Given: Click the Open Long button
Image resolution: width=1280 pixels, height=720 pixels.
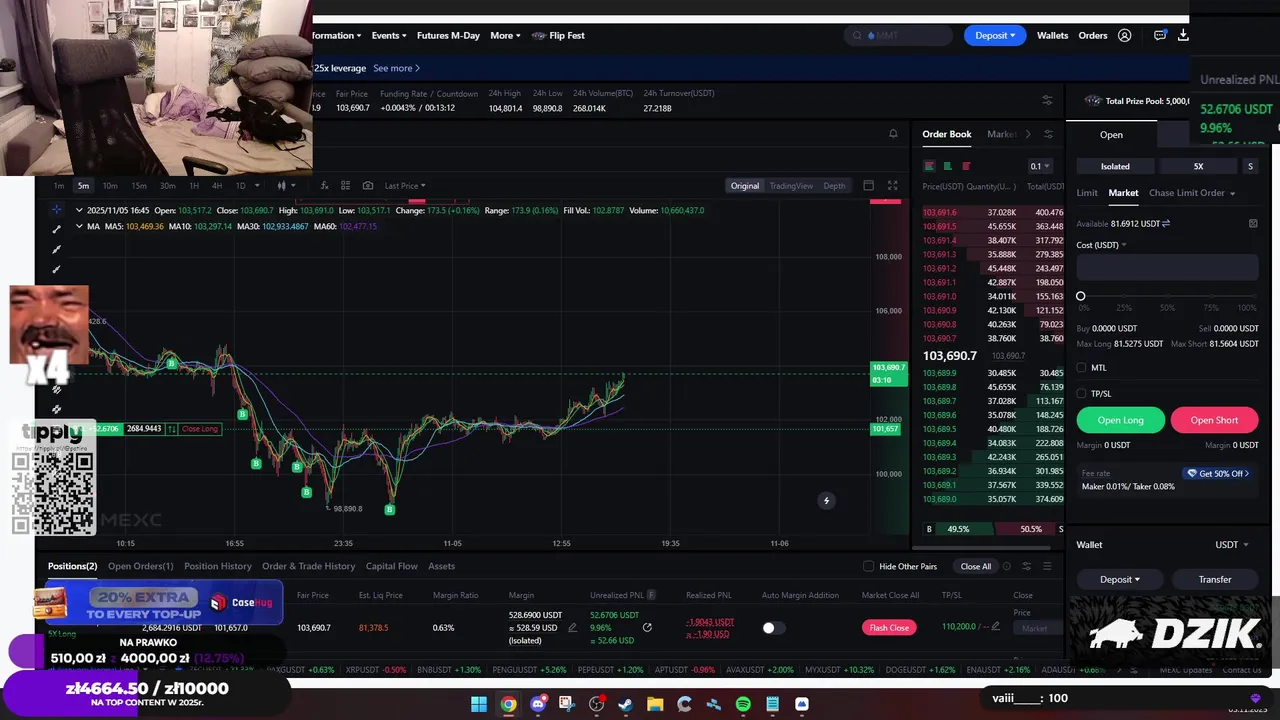Looking at the screenshot, I should 1120,420.
